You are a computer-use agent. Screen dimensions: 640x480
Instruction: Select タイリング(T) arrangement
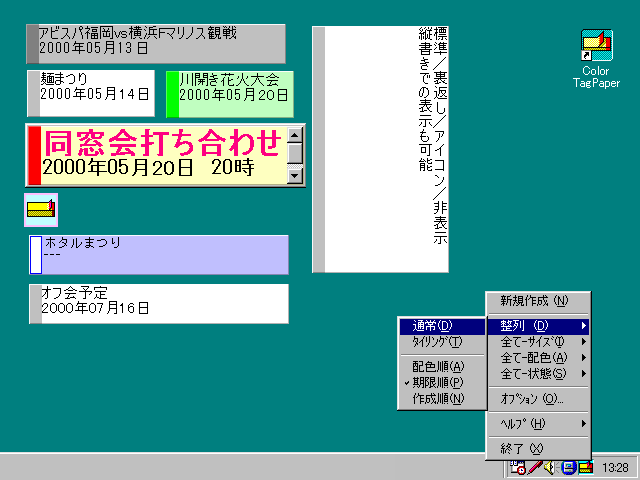(442, 342)
